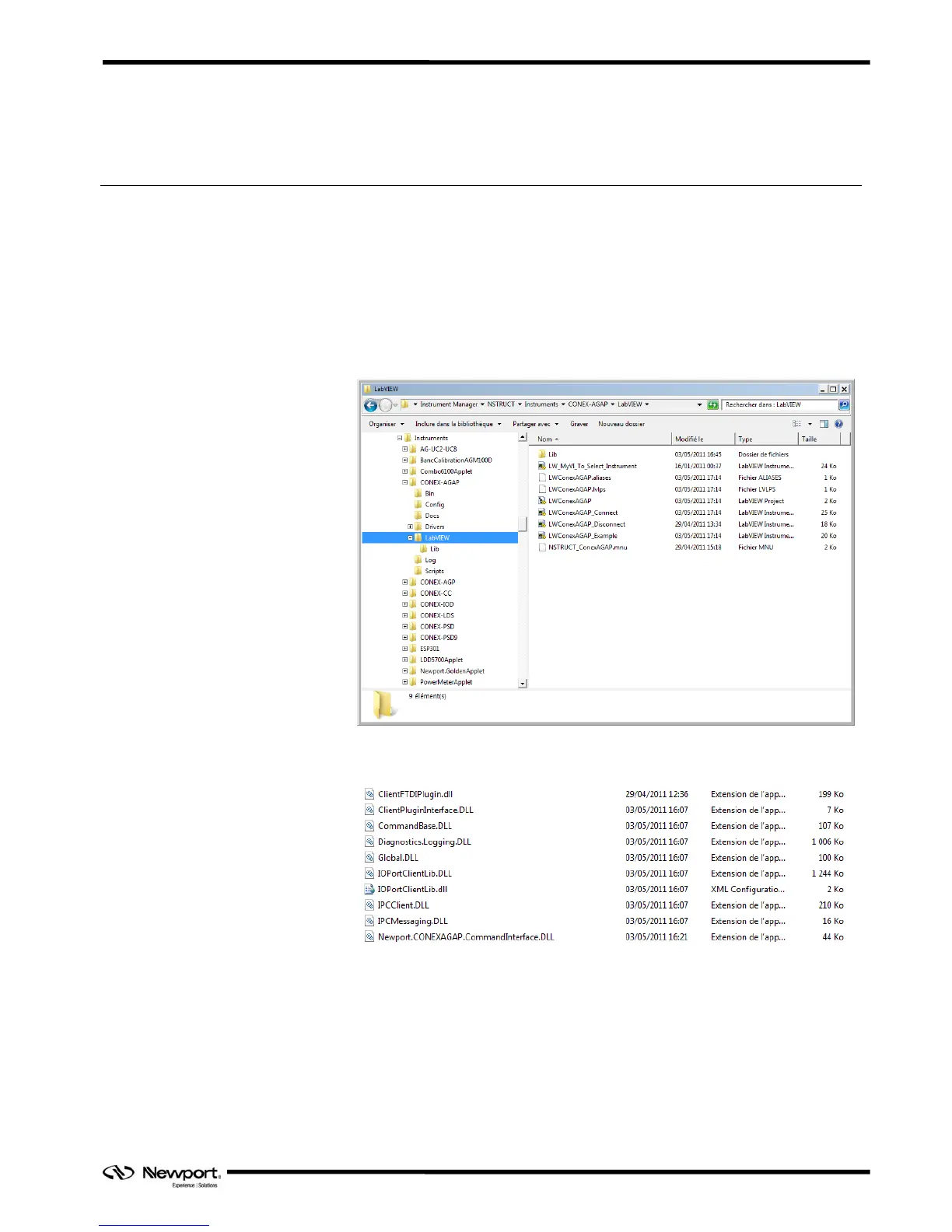Open the Partager avec menu
Image resolution: width=952 pixels, height=1232 pixels.
pyautogui.click(x=535, y=424)
